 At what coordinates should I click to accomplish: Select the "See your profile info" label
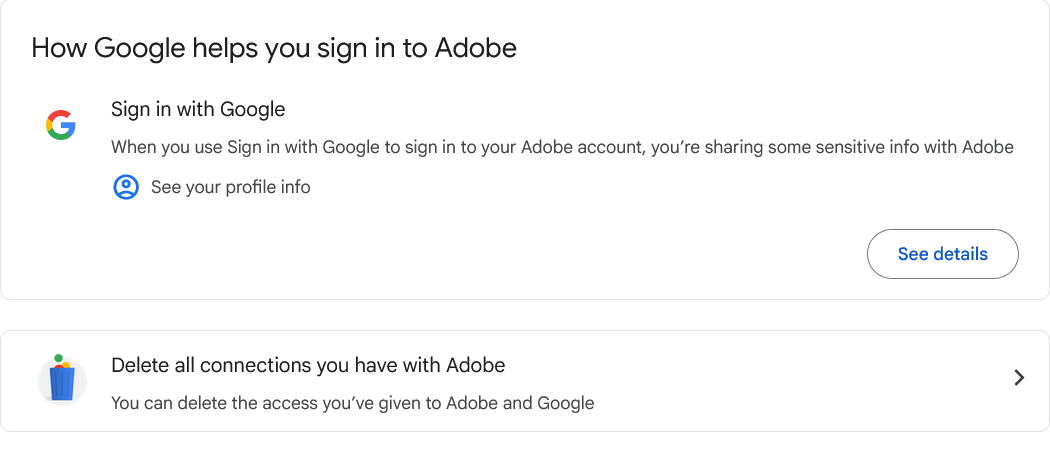(x=230, y=187)
